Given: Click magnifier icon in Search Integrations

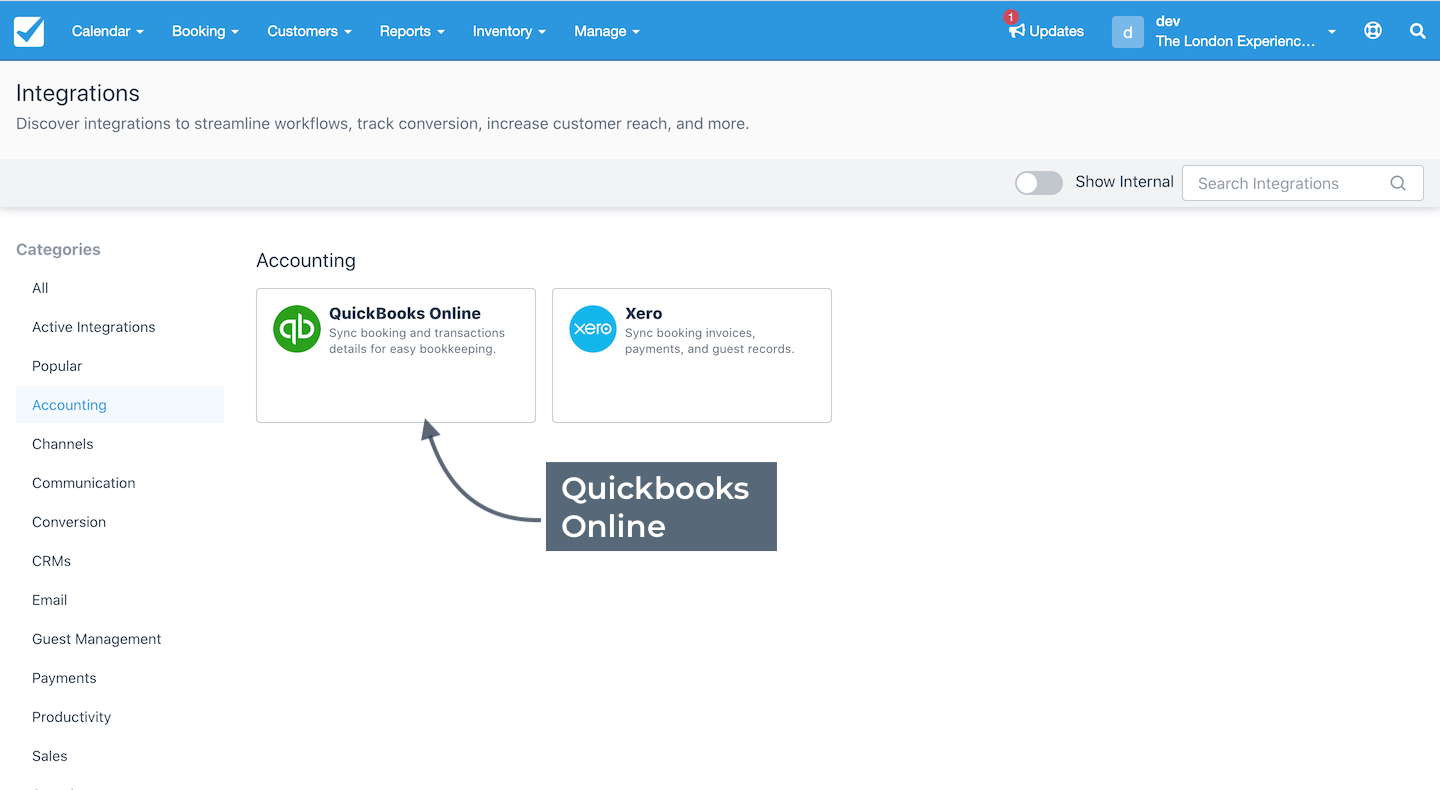Looking at the screenshot, I should [x=1398, y=183].
